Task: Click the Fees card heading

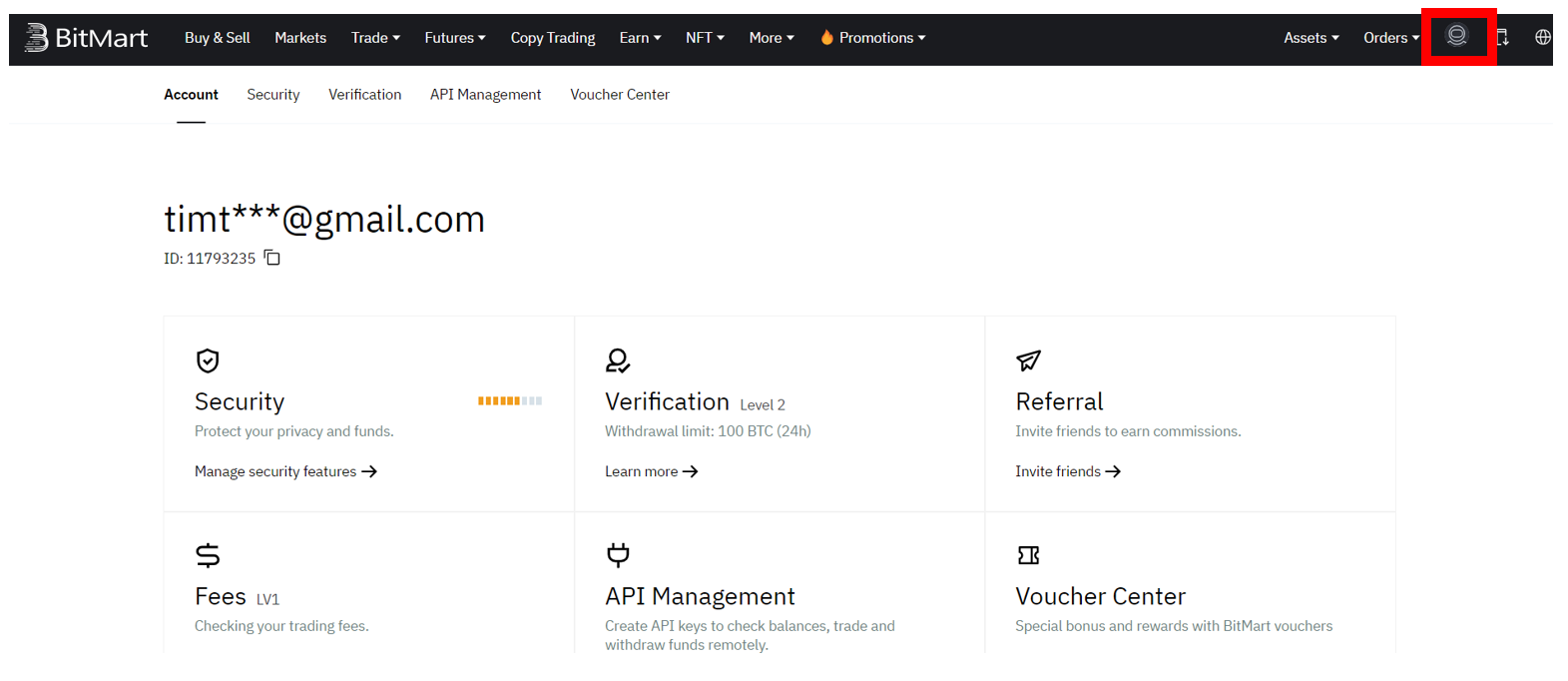Action: pyautogui.click(x=221, y=596)
